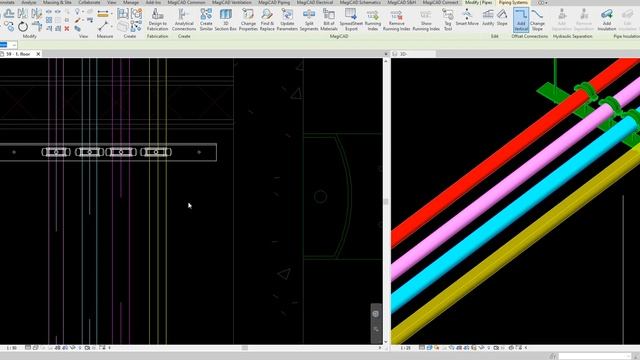Select the Change Slope tool
Viewport: 640px width, 360px height.
tap(537, 20)
